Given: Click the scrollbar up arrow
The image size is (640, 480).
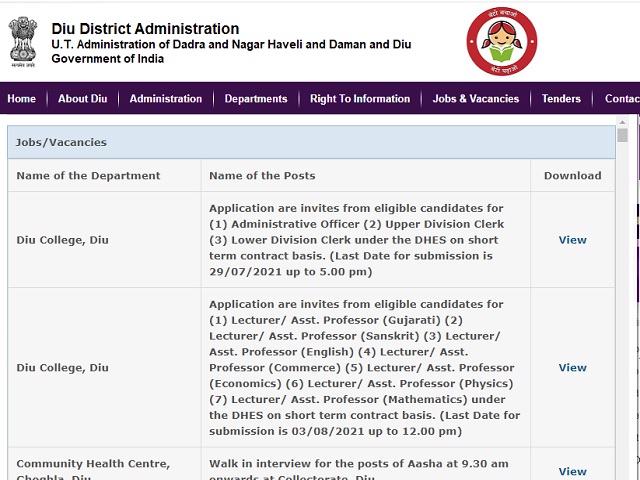Looking at the screenshot, I should click(x=622, y=122).
